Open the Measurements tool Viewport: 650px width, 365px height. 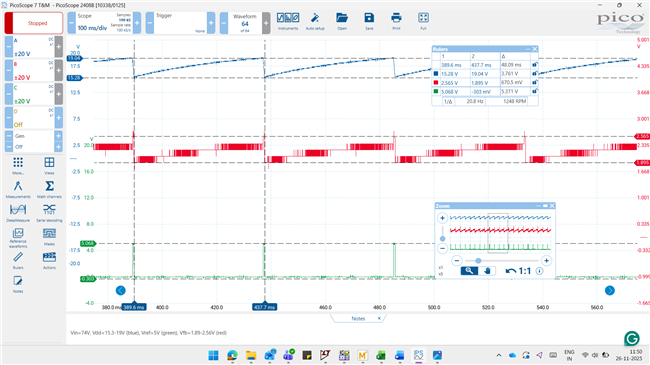tap(18, 189)
